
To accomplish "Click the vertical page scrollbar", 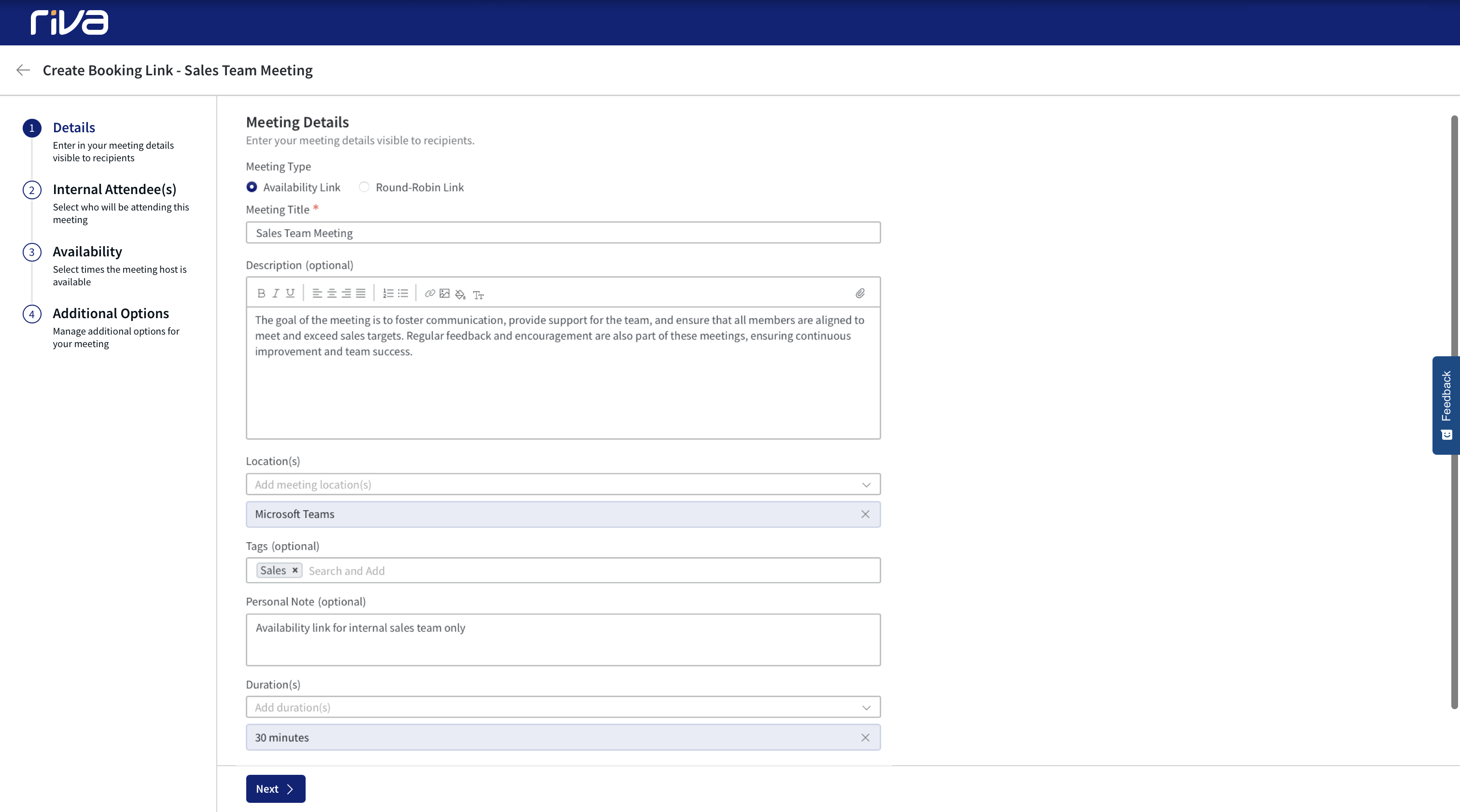I will click(1454, 412).
